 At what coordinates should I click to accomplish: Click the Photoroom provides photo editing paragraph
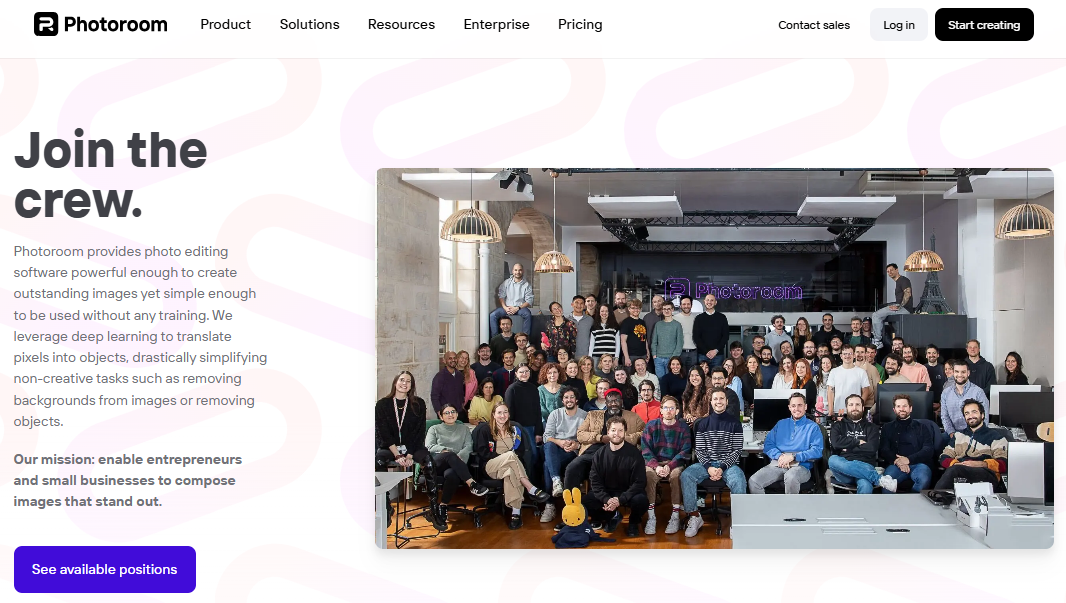pyautogui.click(x=140, y=336)
